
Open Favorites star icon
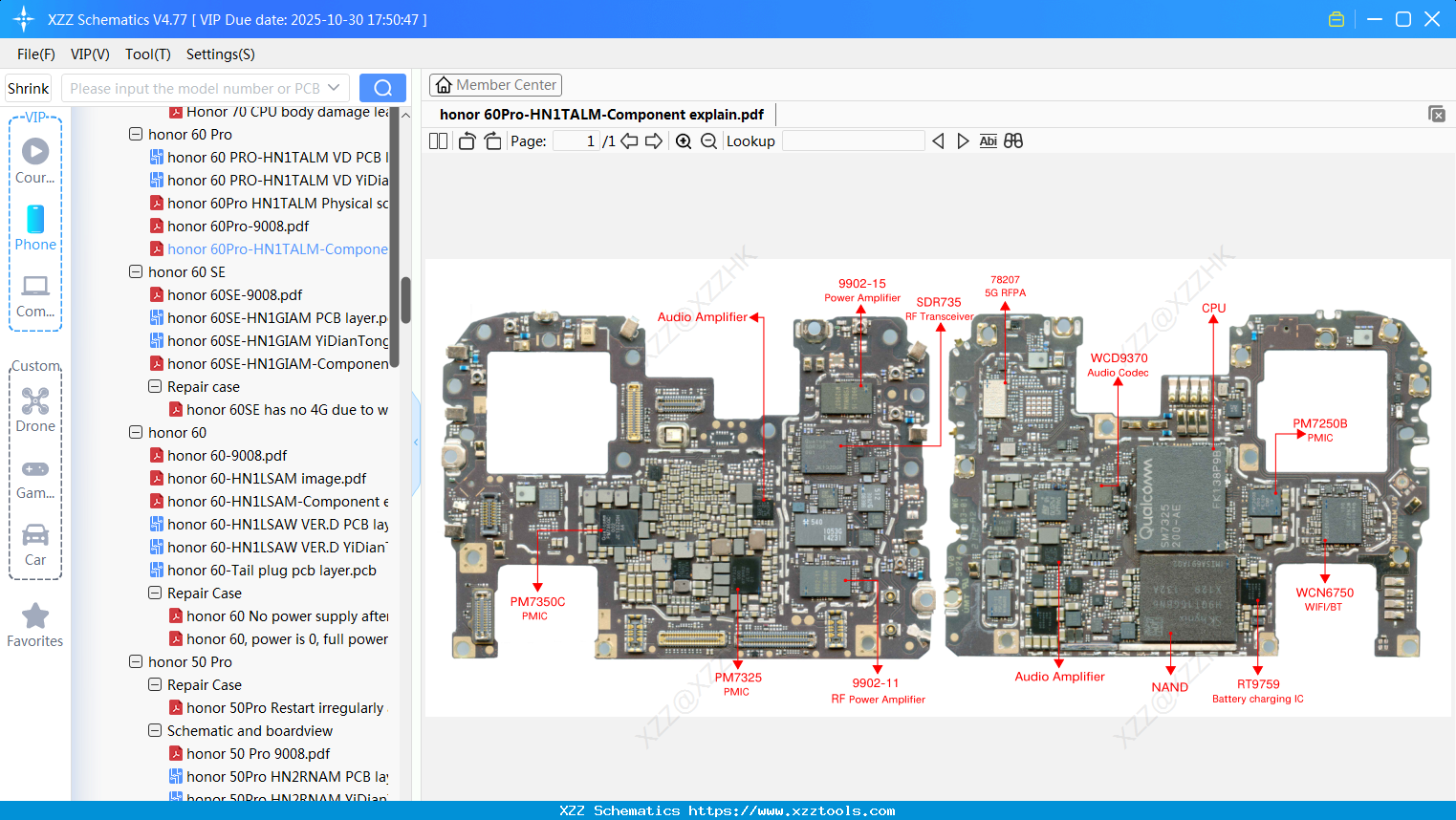35,624
